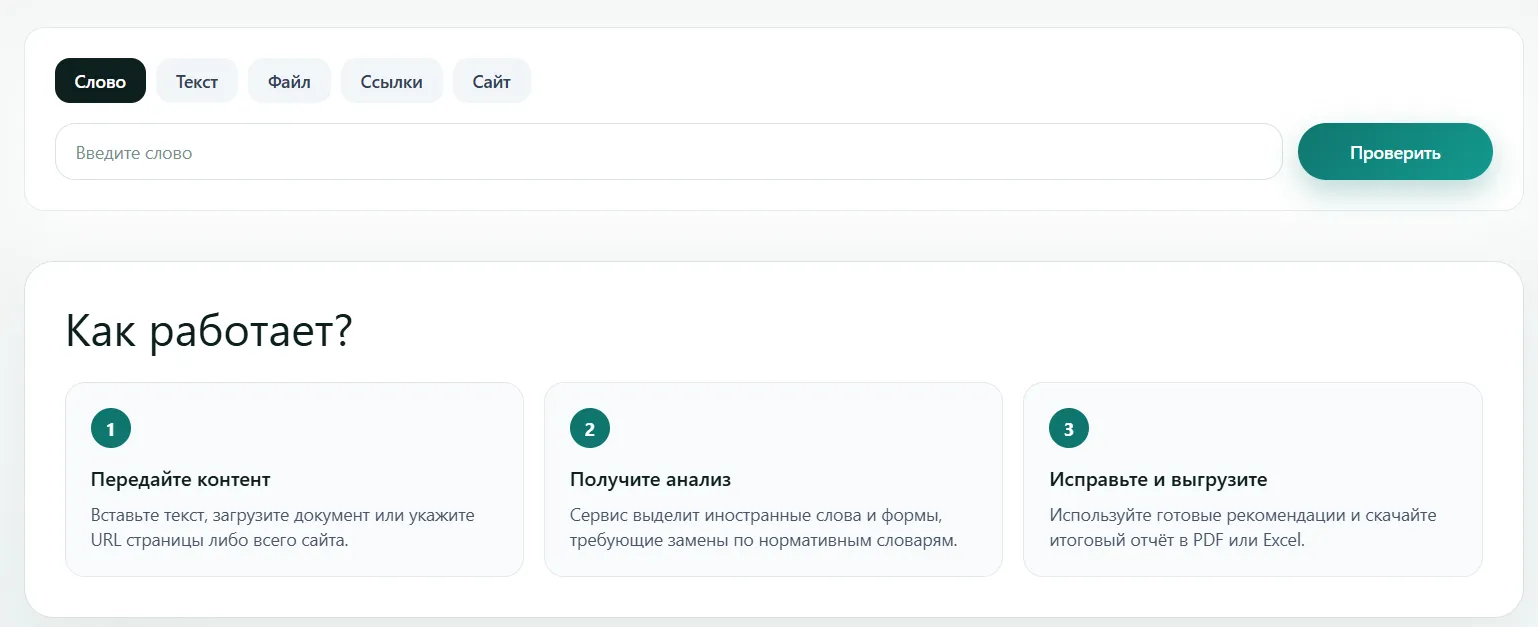Image resolution: width=1538 pixels, height=627 pixels.
Task: Select the active Слово tab
Action: [x=100, y=80]
